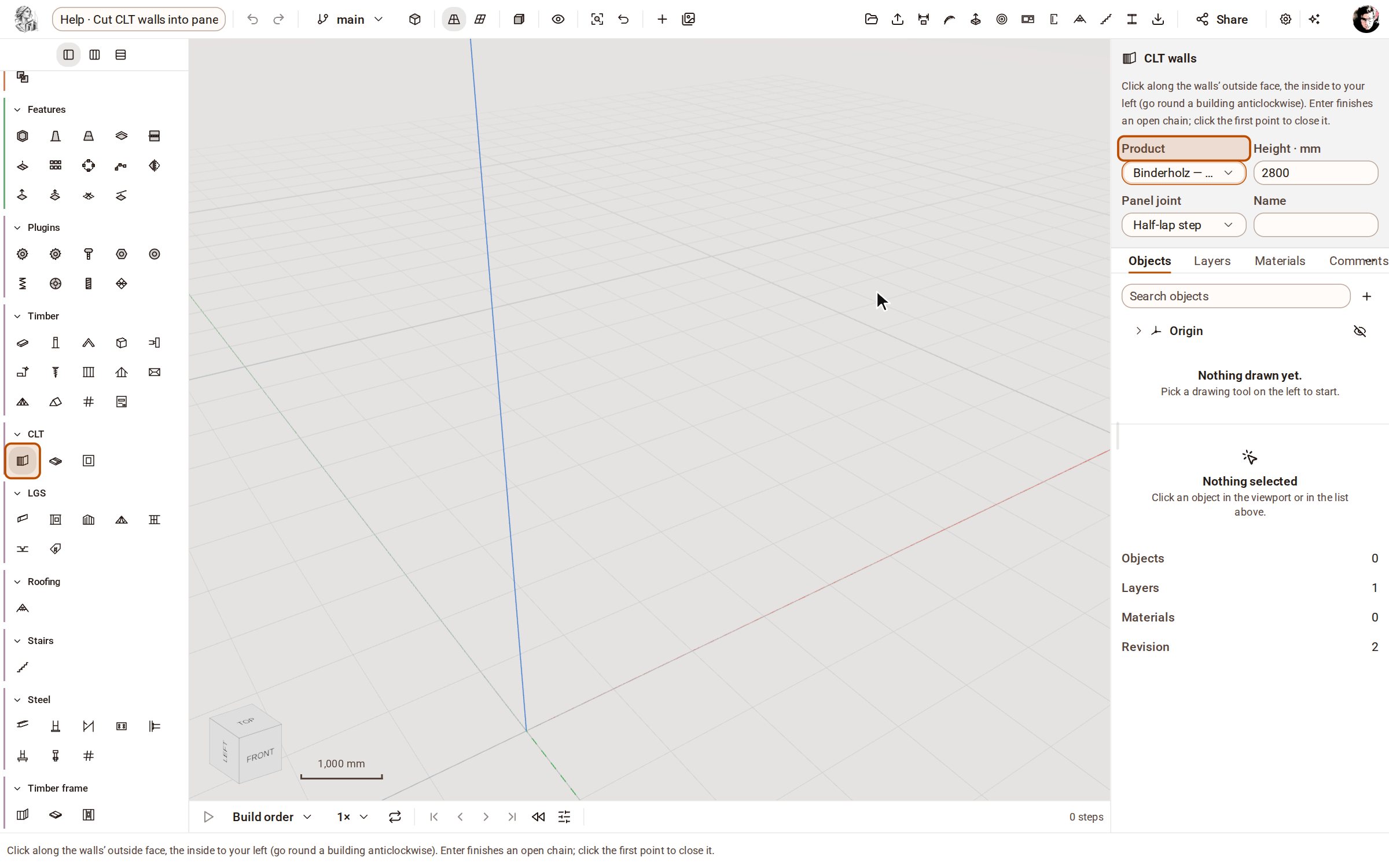
Task: Toggle the loop playback button
Action: pyautogui.click(x=395, y=816)
